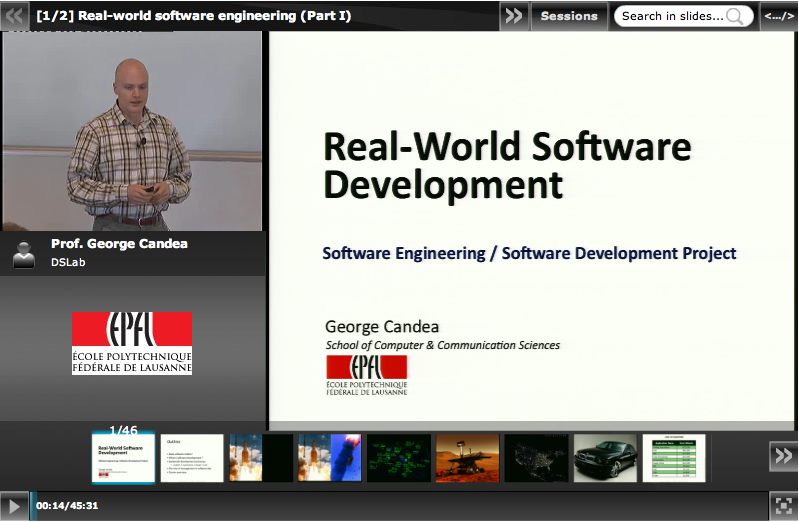The height and width of the screenshot is (522, 799).
Task: Go to the previous session part
Action: pyautogui.click(x=14, y=16)
